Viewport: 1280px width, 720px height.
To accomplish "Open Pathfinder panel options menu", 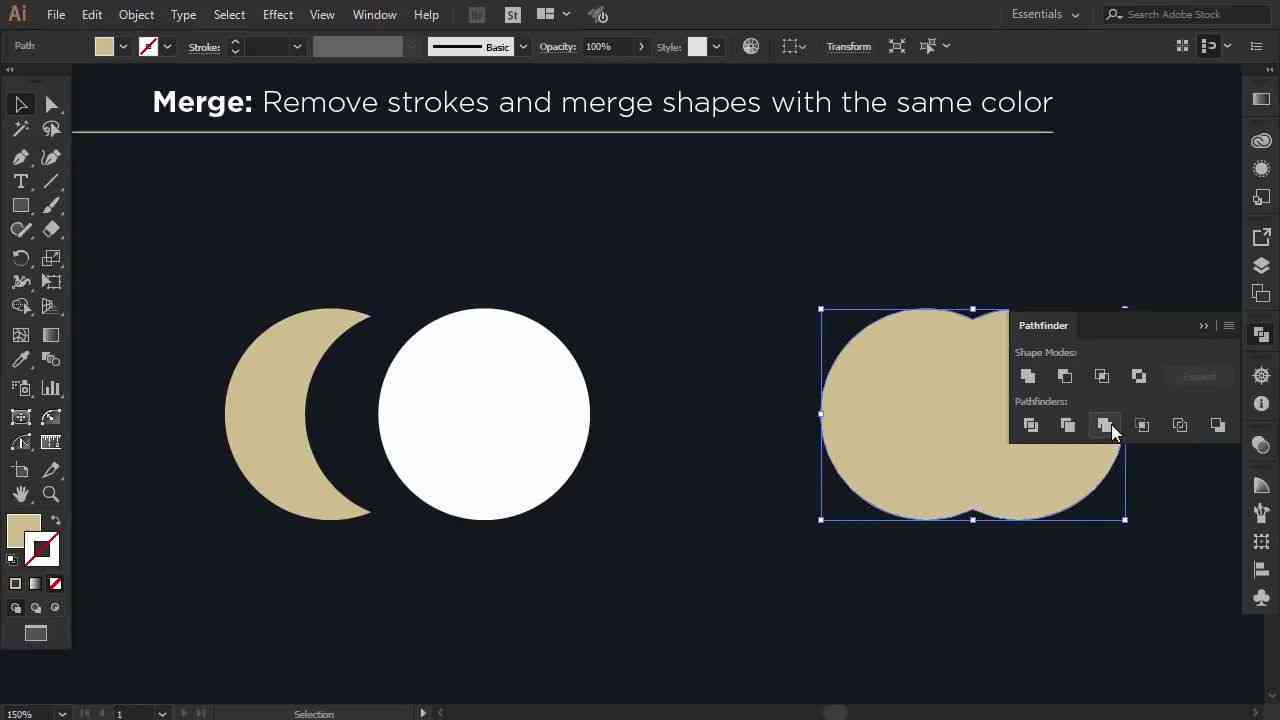I will (x=1229, y=326).
